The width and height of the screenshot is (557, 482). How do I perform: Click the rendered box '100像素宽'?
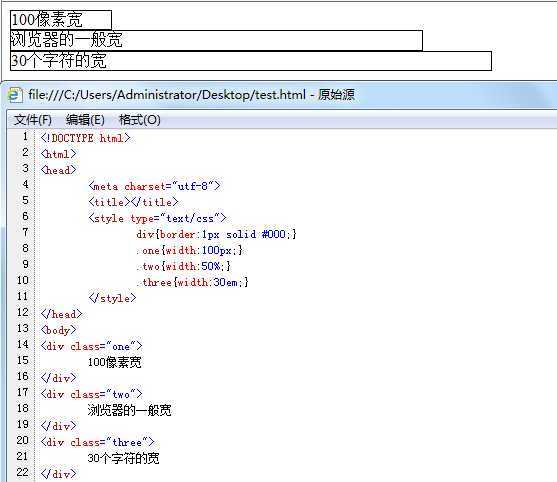click(x=61, y=20)
